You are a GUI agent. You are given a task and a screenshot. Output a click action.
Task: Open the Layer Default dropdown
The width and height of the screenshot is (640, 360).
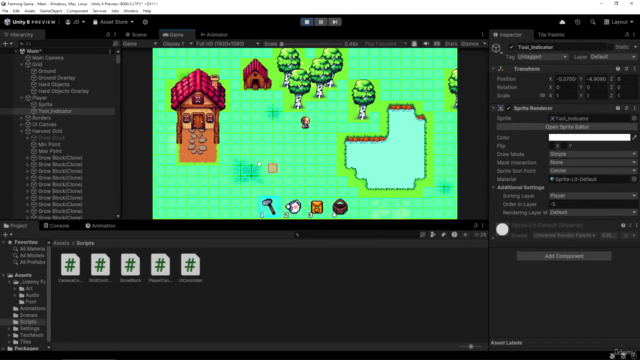coord(613,57)
